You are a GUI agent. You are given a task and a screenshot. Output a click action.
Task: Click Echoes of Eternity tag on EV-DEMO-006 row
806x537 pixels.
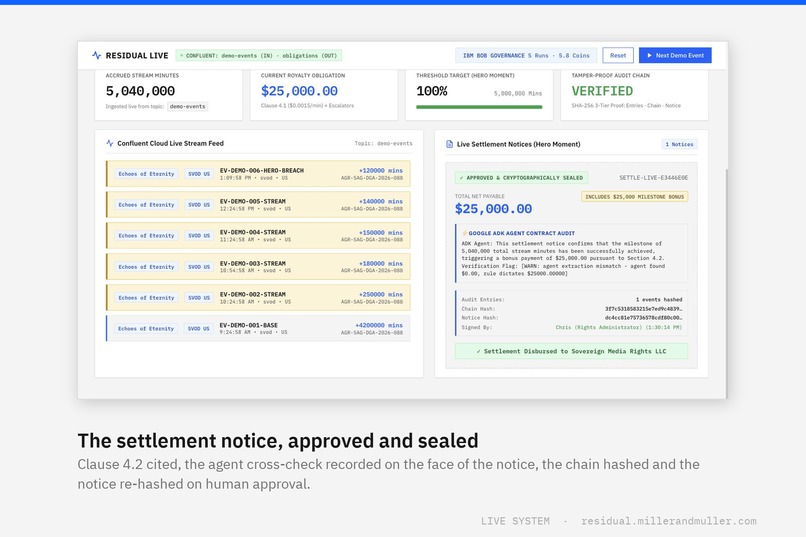tap(146, 174)
